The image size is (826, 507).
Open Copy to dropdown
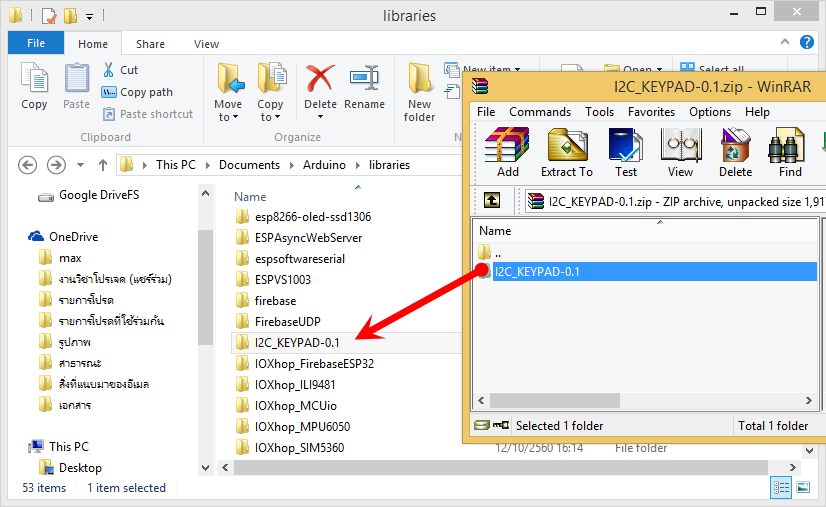pos(270,92)
